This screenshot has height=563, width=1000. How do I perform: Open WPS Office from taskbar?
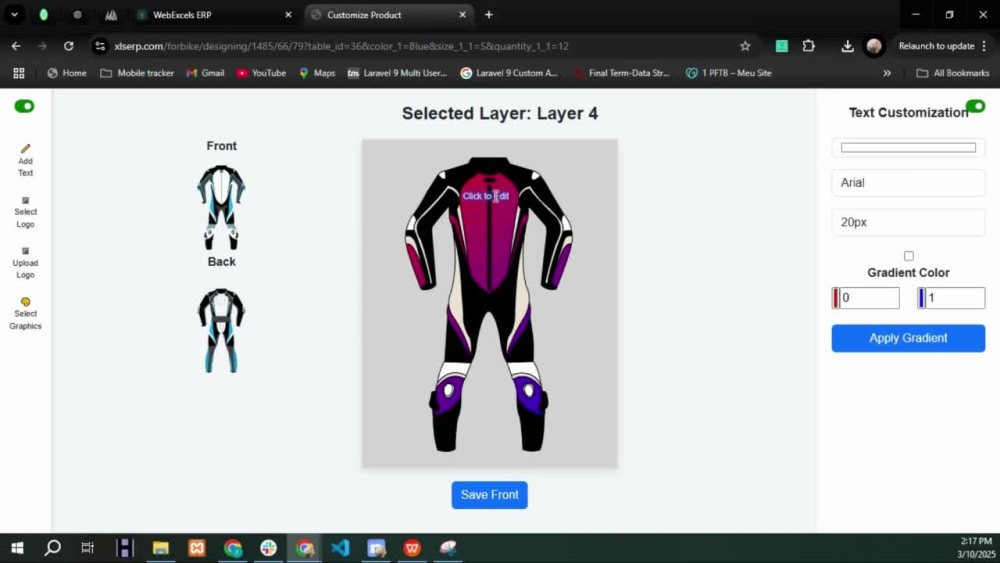[x=412, y=548]
